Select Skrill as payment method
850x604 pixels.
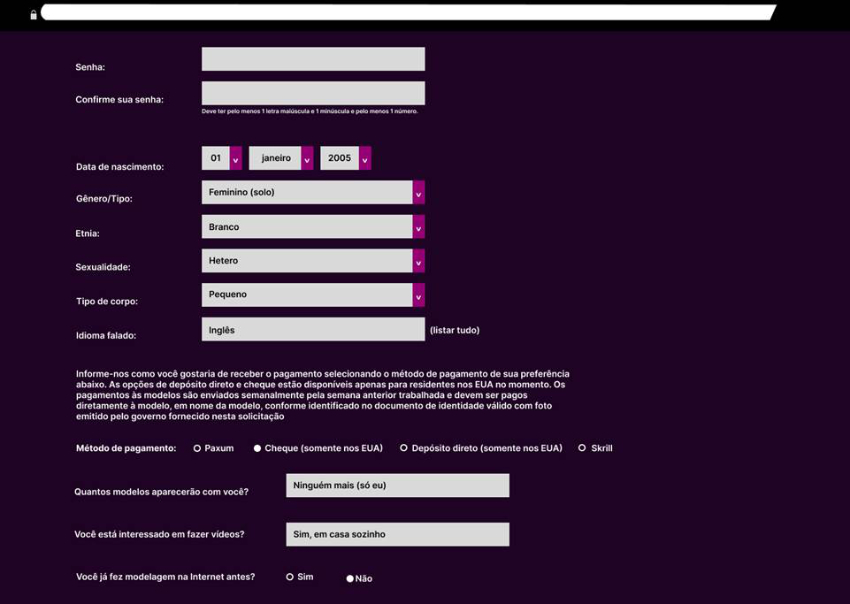(582, 448)
